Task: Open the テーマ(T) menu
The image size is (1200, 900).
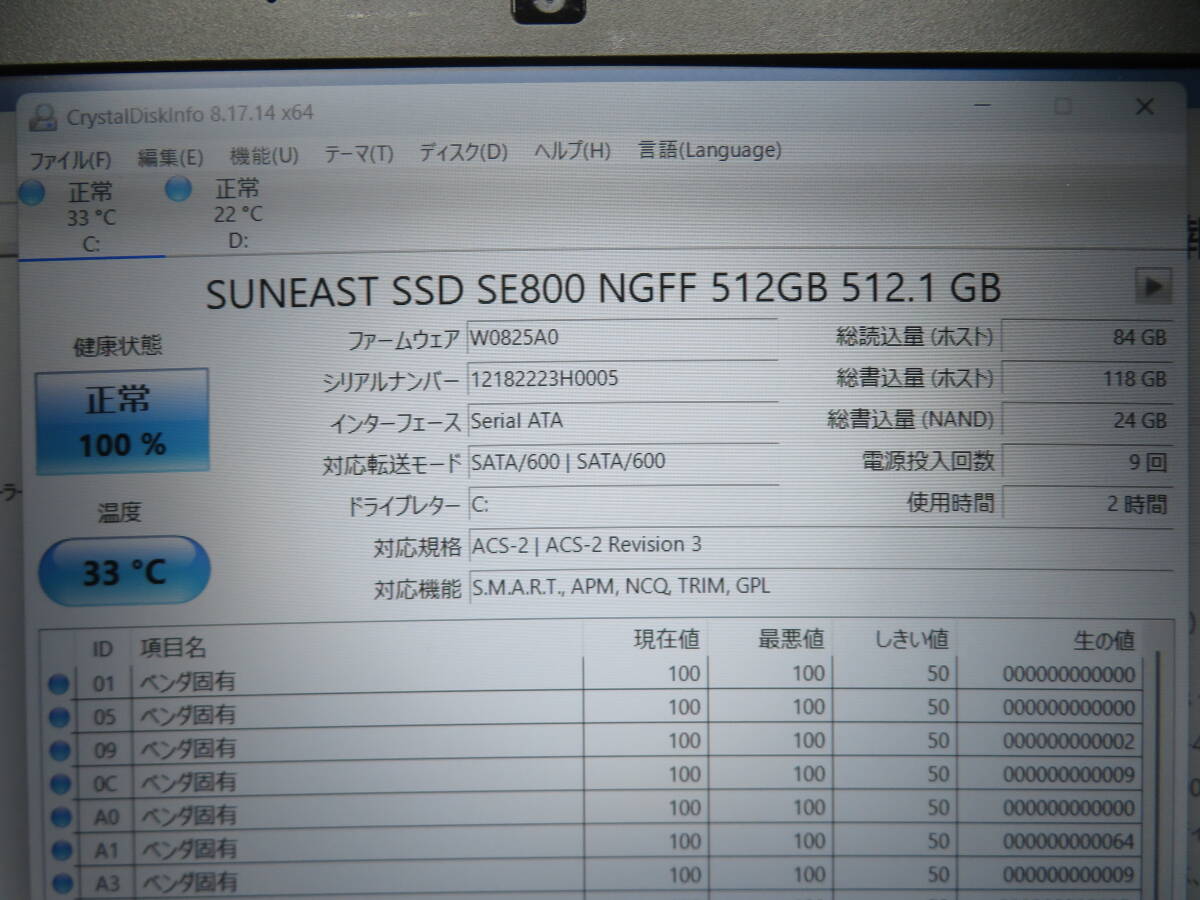Action: coord(359,154)
